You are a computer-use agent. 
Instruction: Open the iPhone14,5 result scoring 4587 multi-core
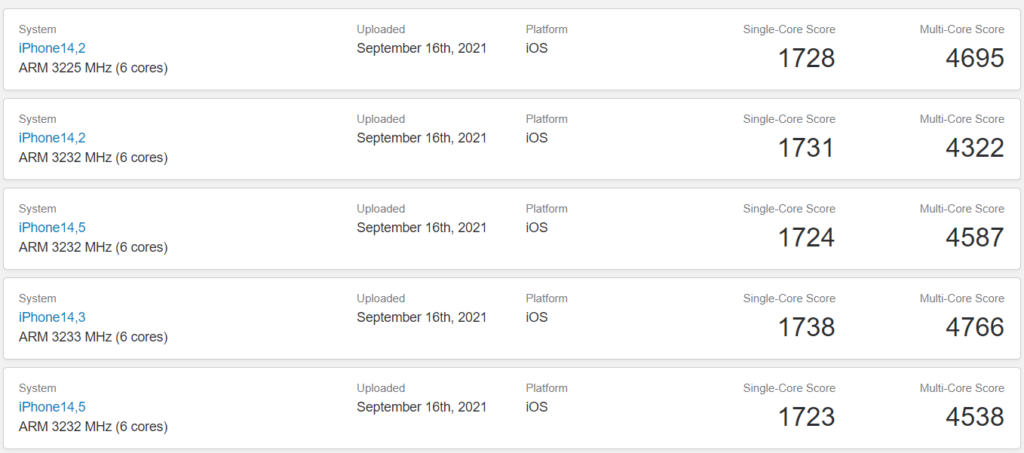click(x=52, y=227)
